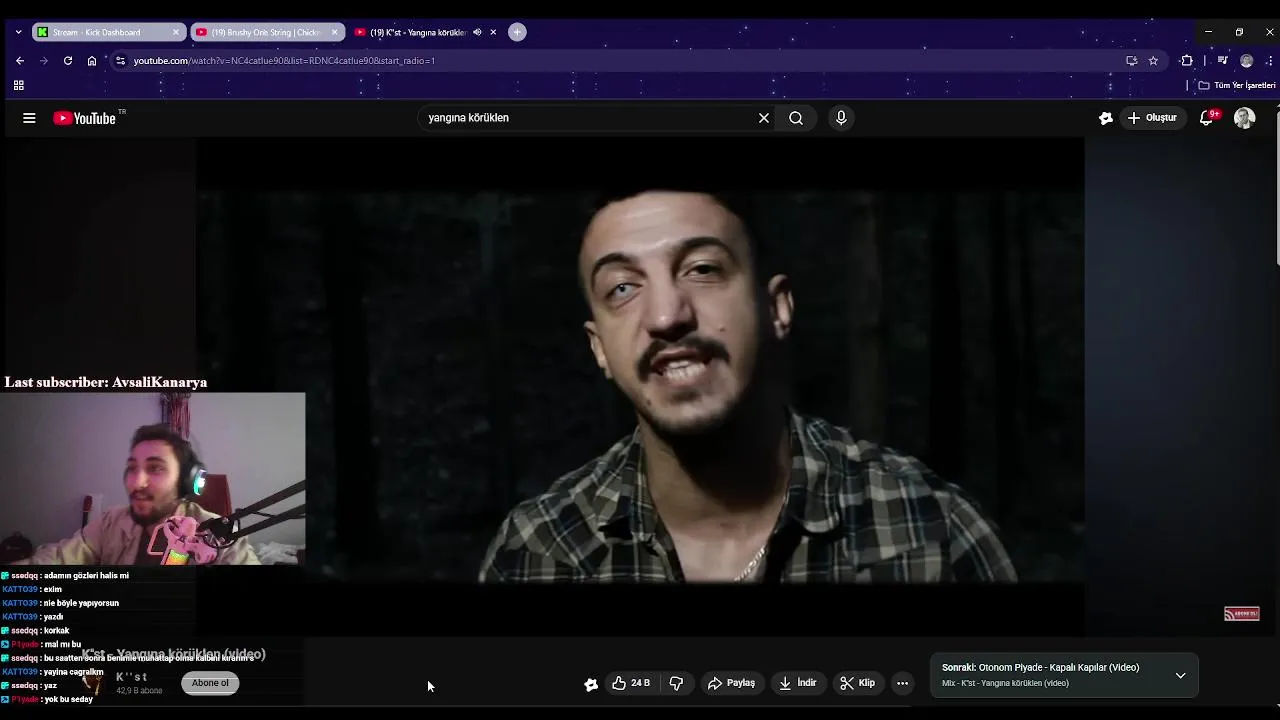Click the Last subscriber: AvsaliKanarya text
This screenshot has width=1280, height=720.
pos(106,382)
